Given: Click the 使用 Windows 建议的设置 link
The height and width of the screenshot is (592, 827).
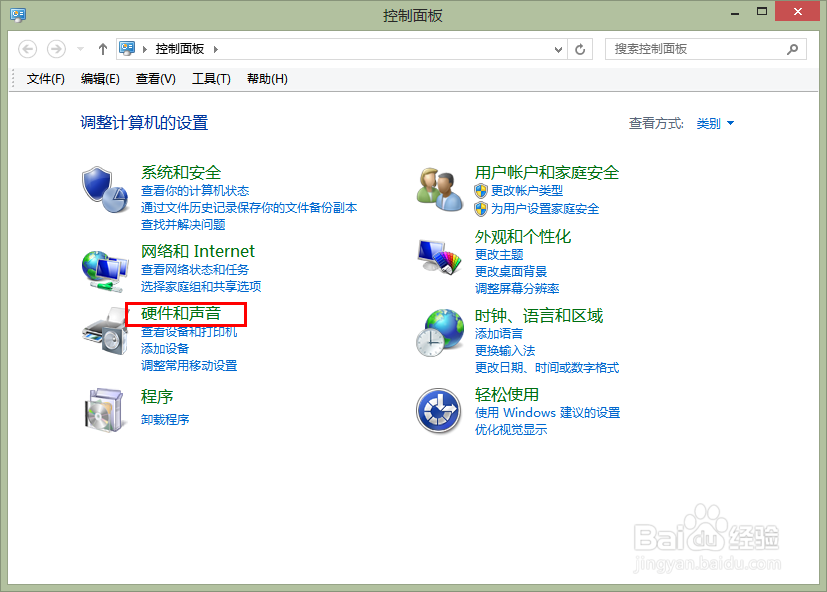Looking at the screenshot, I should pos(547,413).
